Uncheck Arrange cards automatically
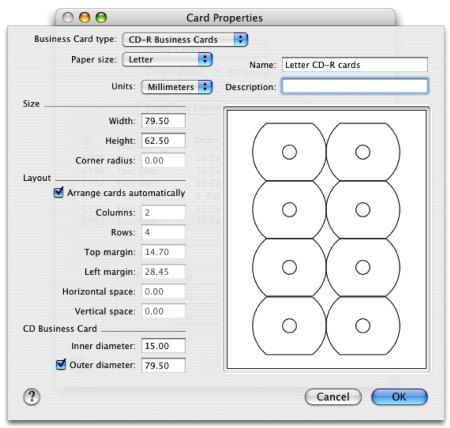The image size is (450, 428). click(x=58, y=192)
